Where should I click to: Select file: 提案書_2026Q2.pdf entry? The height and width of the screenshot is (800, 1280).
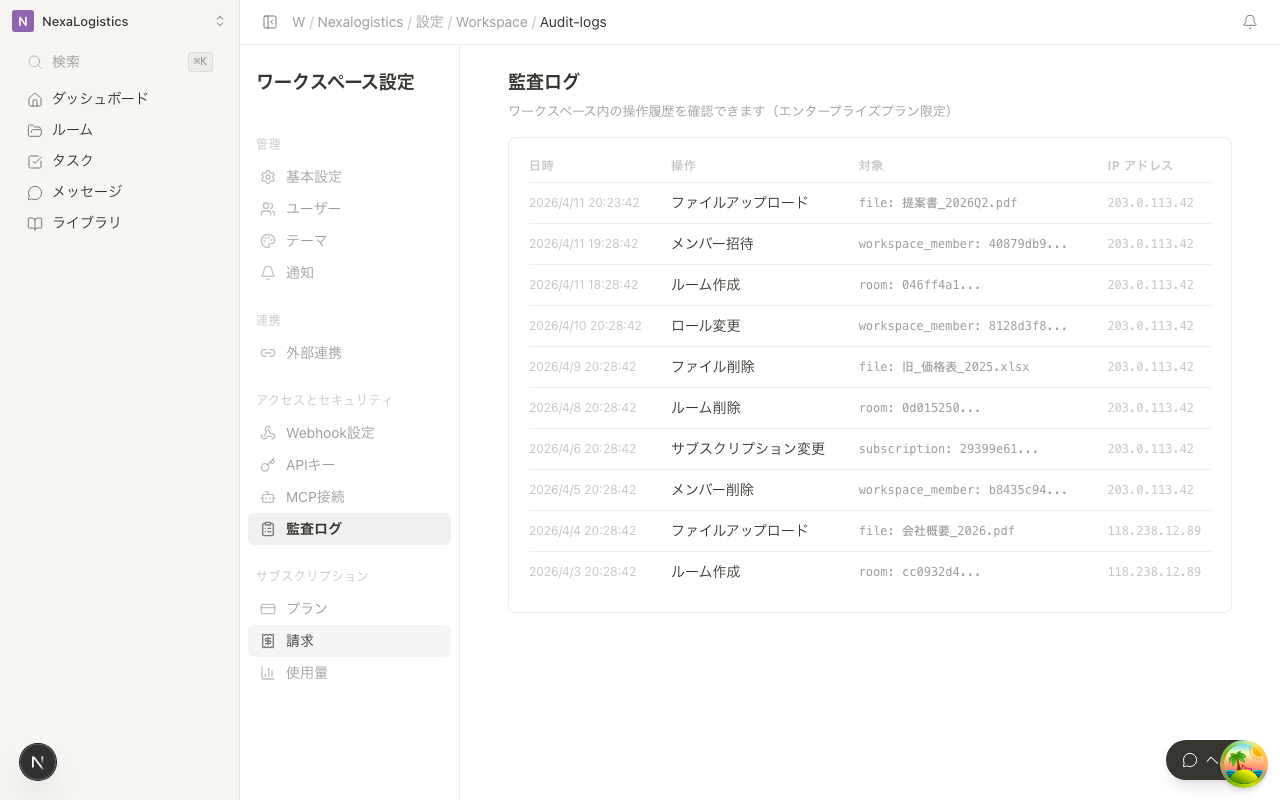[938, 203]
